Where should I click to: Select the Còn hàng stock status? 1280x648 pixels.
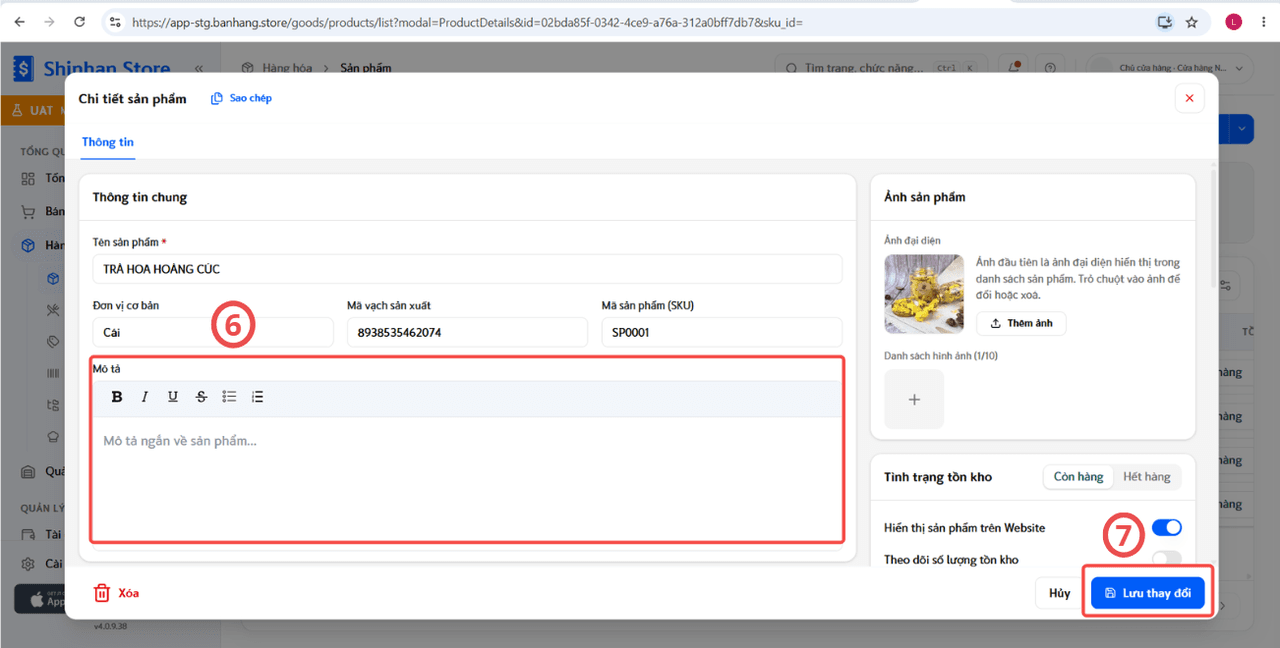1078,477
